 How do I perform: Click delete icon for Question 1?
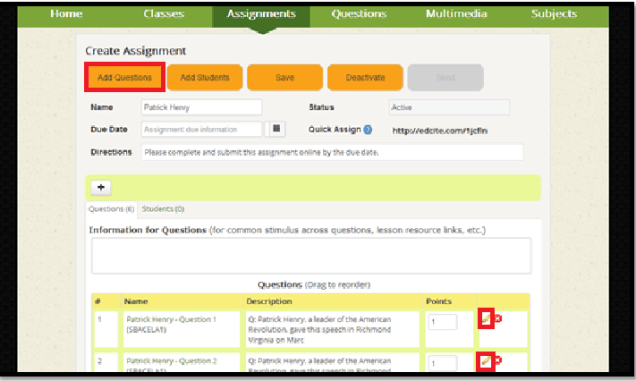coord(498,319)
